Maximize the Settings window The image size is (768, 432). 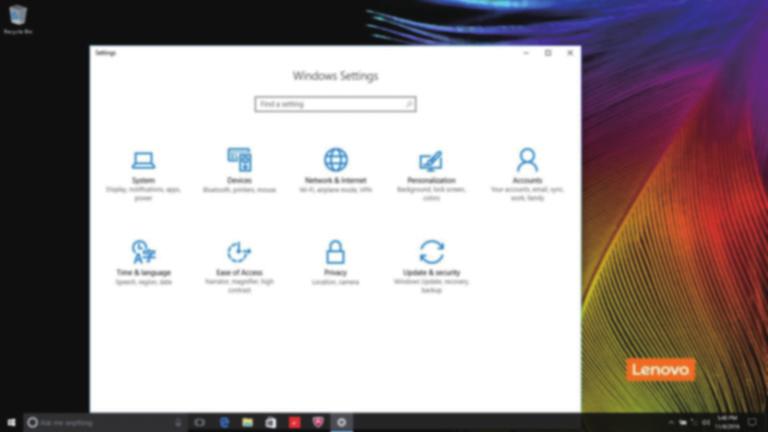tap(548, 52)
